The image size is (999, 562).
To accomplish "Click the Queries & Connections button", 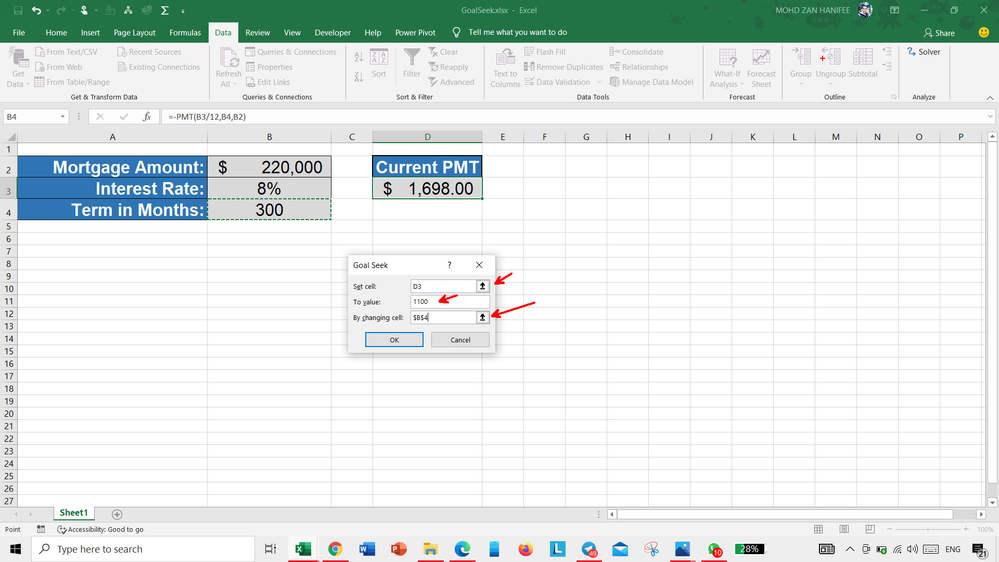I will coord(291,52).
